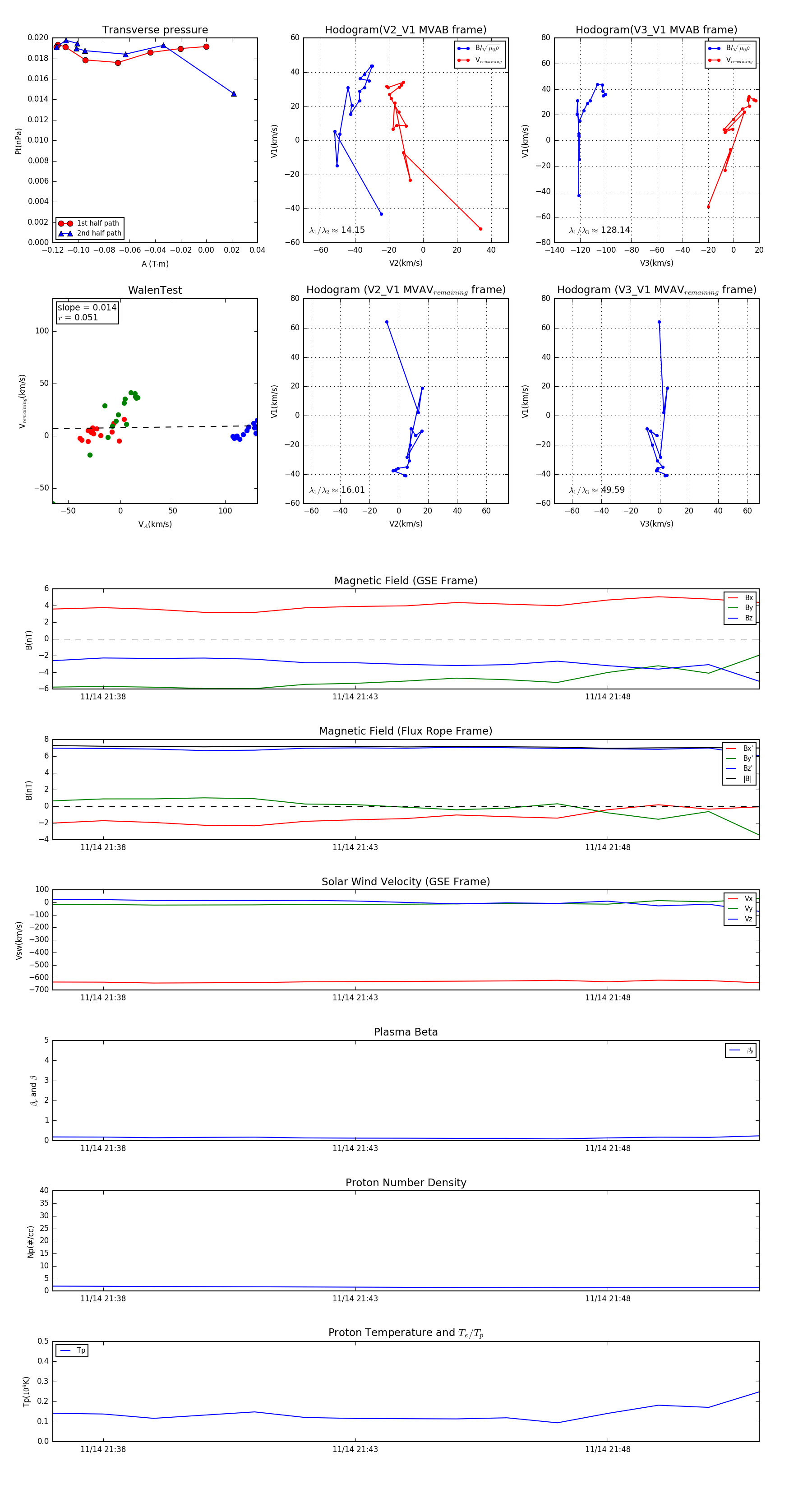Click the 'Magnetic Field (GSE Frame)' title

click(x=406, y=581)
